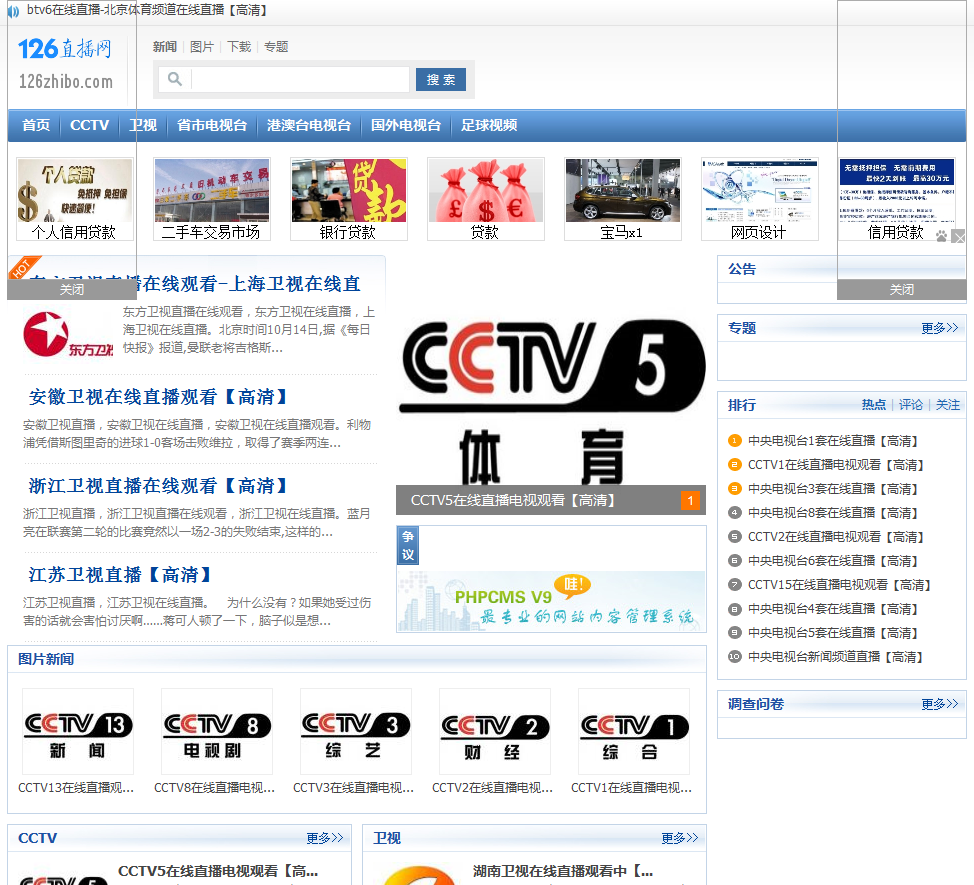Open rank 10 中央电视台新闻频道直播

click(835, 657)
